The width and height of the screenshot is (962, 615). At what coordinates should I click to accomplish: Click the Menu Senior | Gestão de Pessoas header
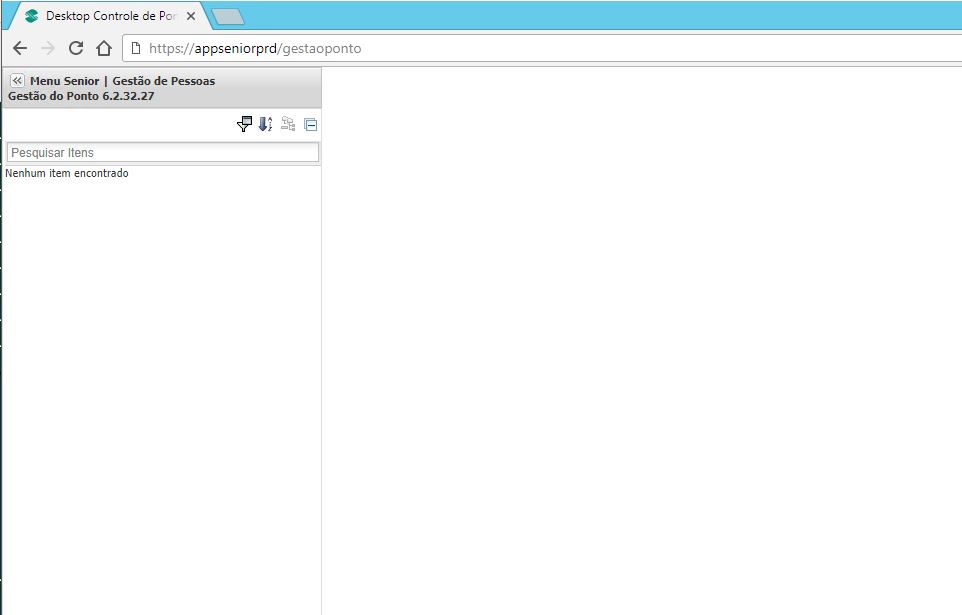(x=122, y=81)
